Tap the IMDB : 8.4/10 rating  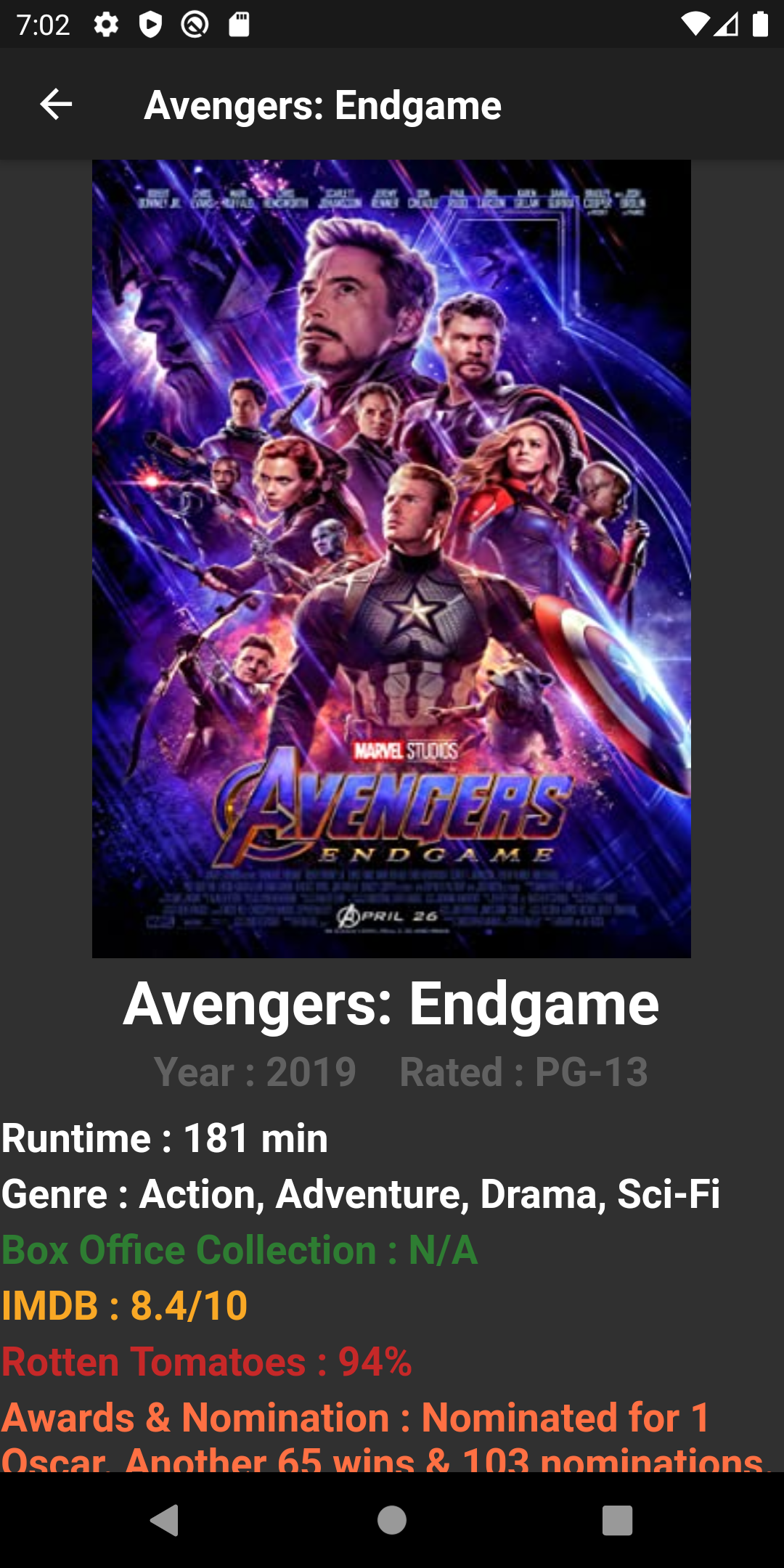tap(124, 1305)
